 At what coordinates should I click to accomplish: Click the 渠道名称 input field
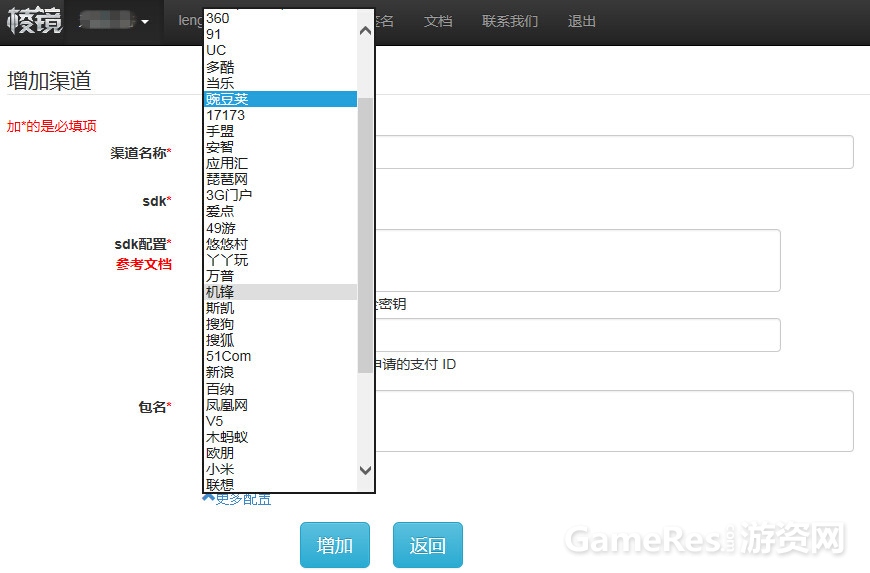pyautogui.click(x=614, y=152)
